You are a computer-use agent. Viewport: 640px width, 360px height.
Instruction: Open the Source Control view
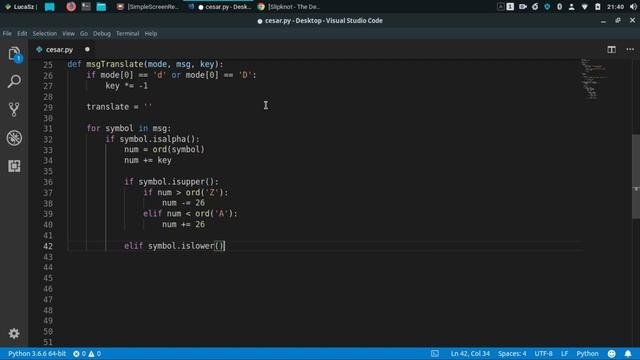(14, 109)
